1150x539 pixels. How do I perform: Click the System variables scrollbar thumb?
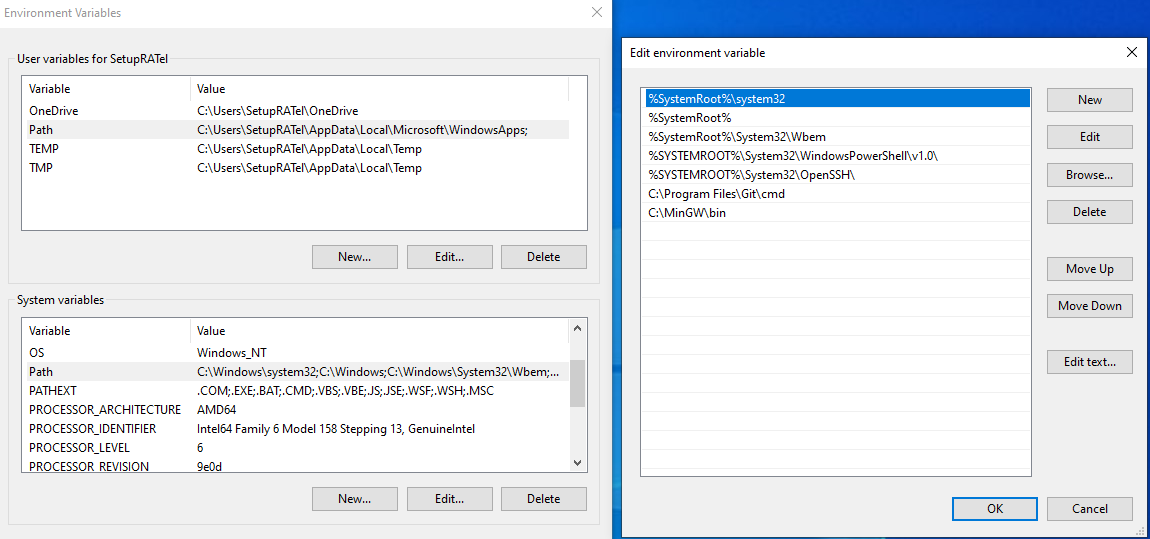pos(577,383)
